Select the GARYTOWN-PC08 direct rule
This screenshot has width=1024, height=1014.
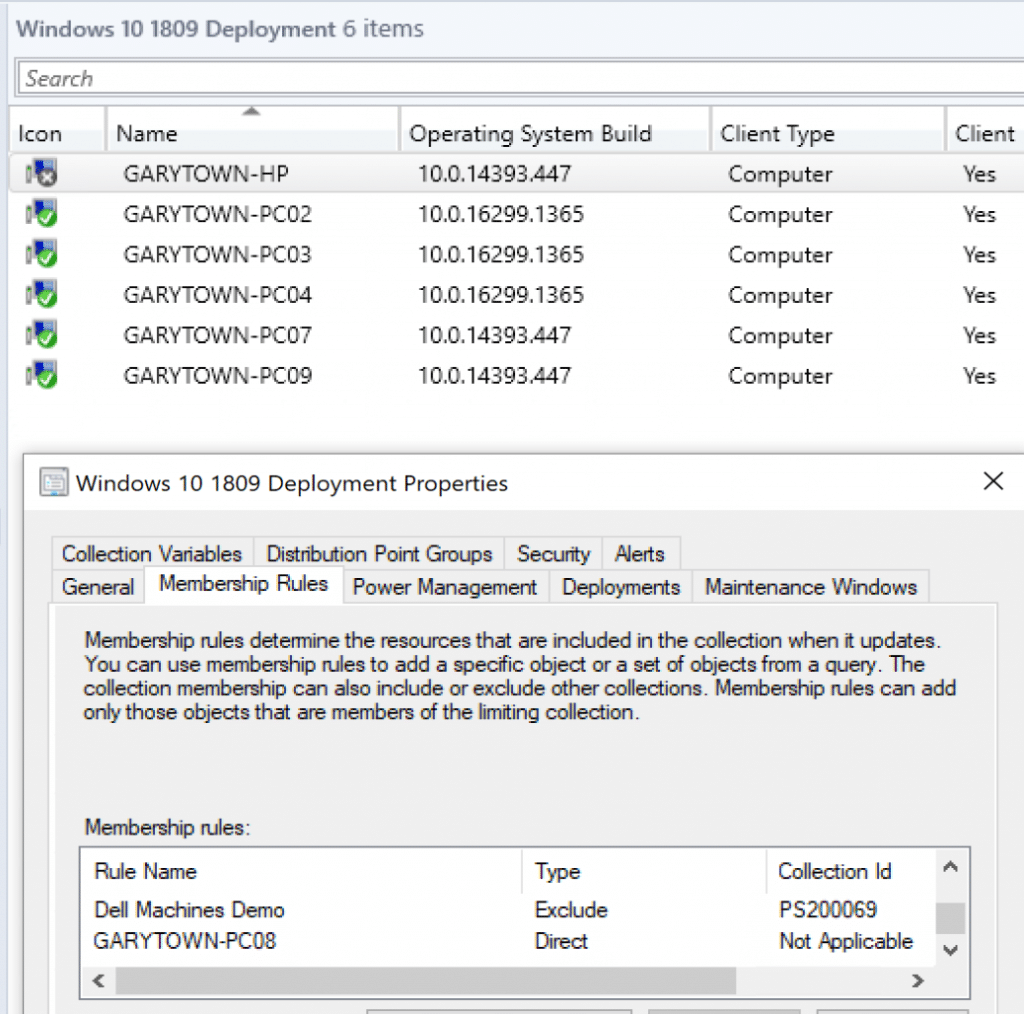(x=185, y=941)
